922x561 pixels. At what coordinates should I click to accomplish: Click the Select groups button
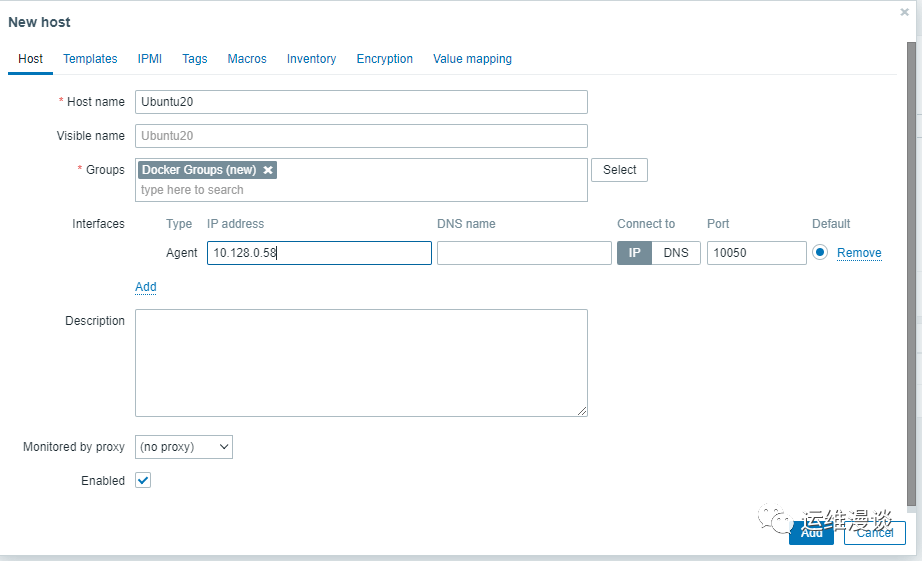tap(619, 170)
